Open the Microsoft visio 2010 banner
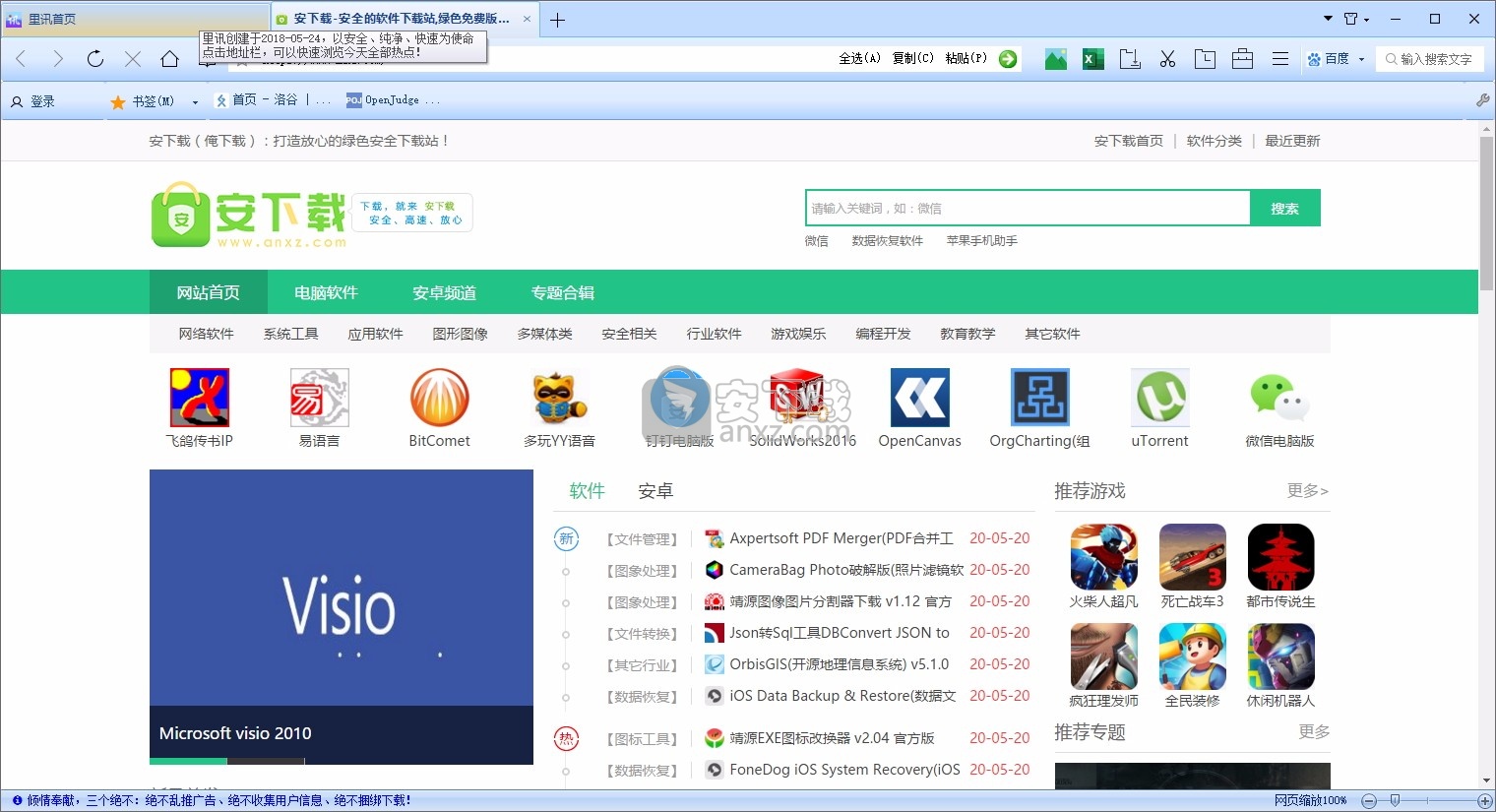This screenshot has width=1496, height=812. click(342, 617)
